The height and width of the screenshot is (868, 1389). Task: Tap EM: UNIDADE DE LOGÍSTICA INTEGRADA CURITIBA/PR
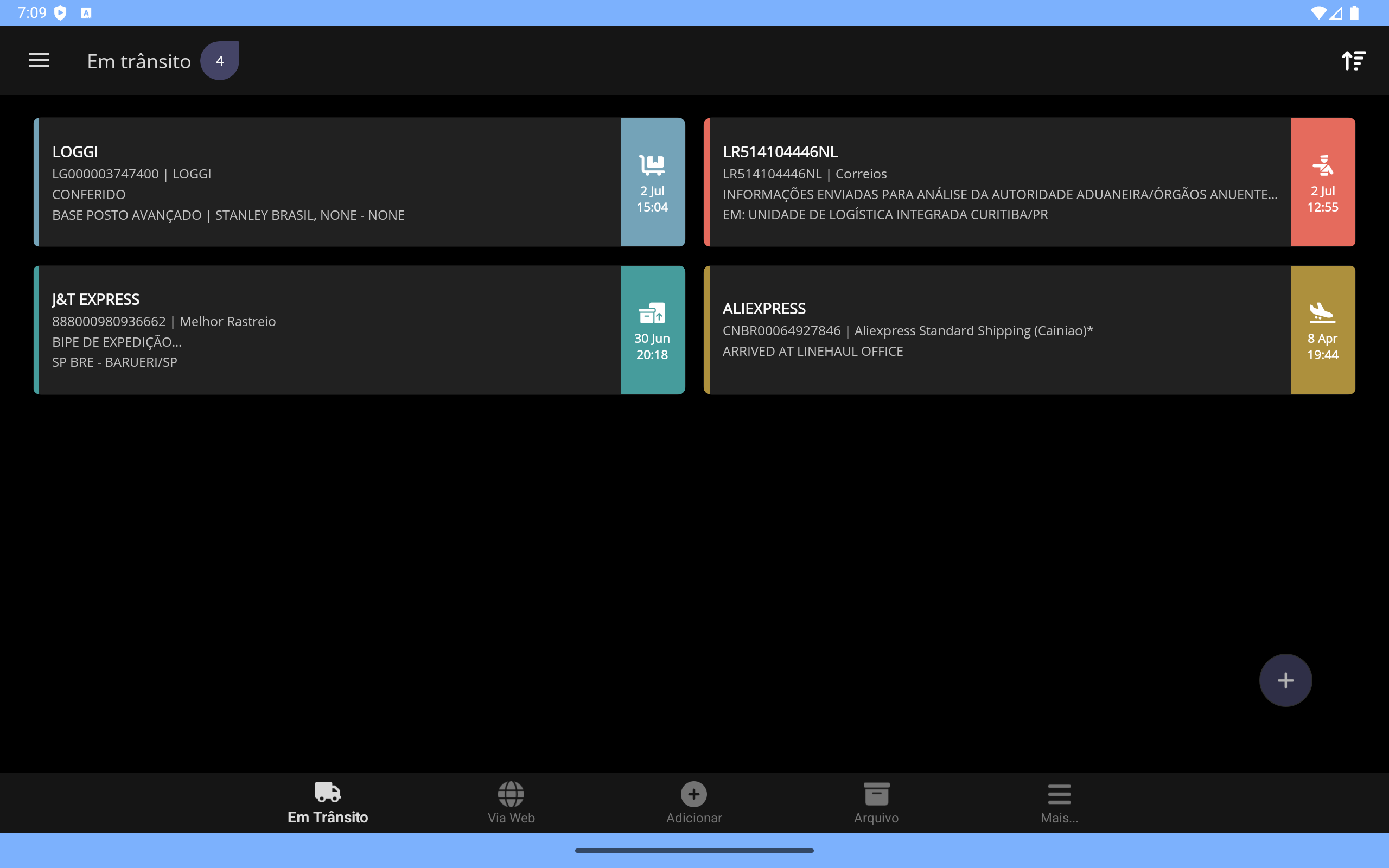point(885,214)
